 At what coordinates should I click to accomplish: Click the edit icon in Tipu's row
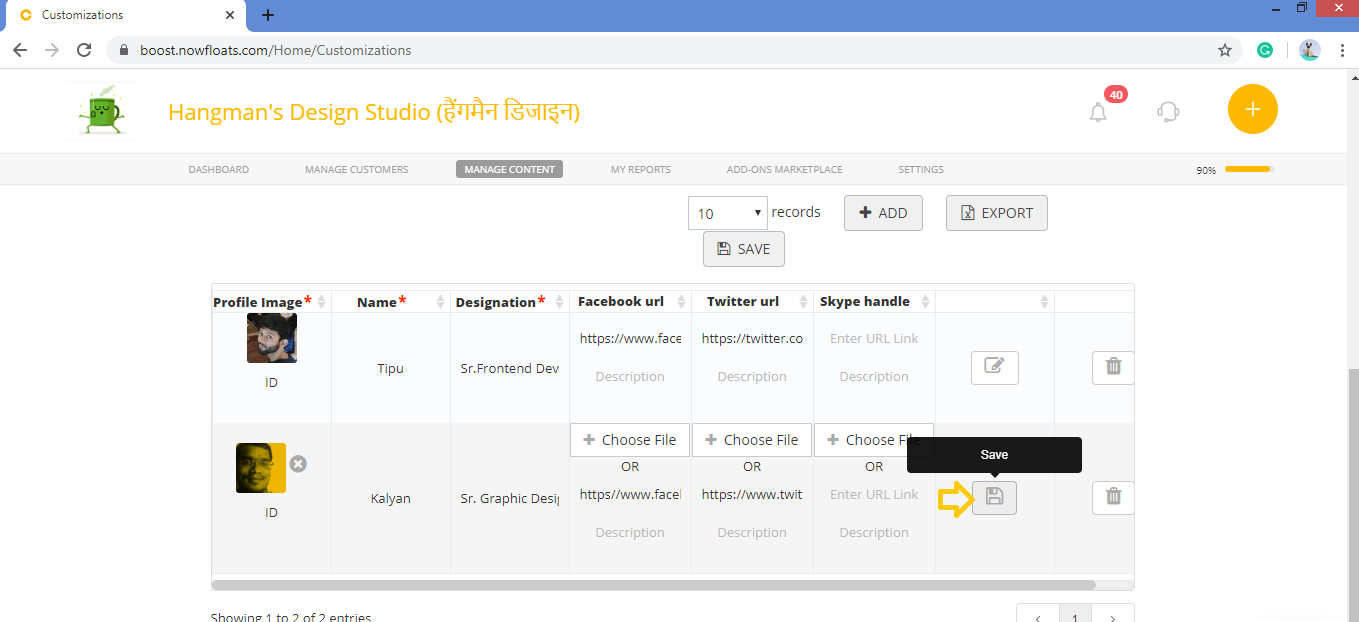[x=994, y=367]
